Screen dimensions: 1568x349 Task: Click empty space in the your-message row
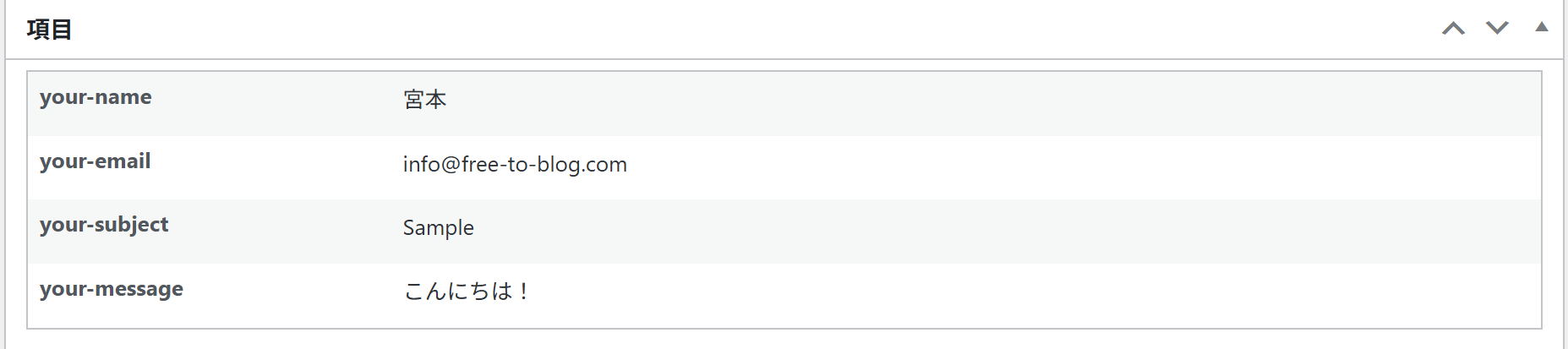[930, 295]
